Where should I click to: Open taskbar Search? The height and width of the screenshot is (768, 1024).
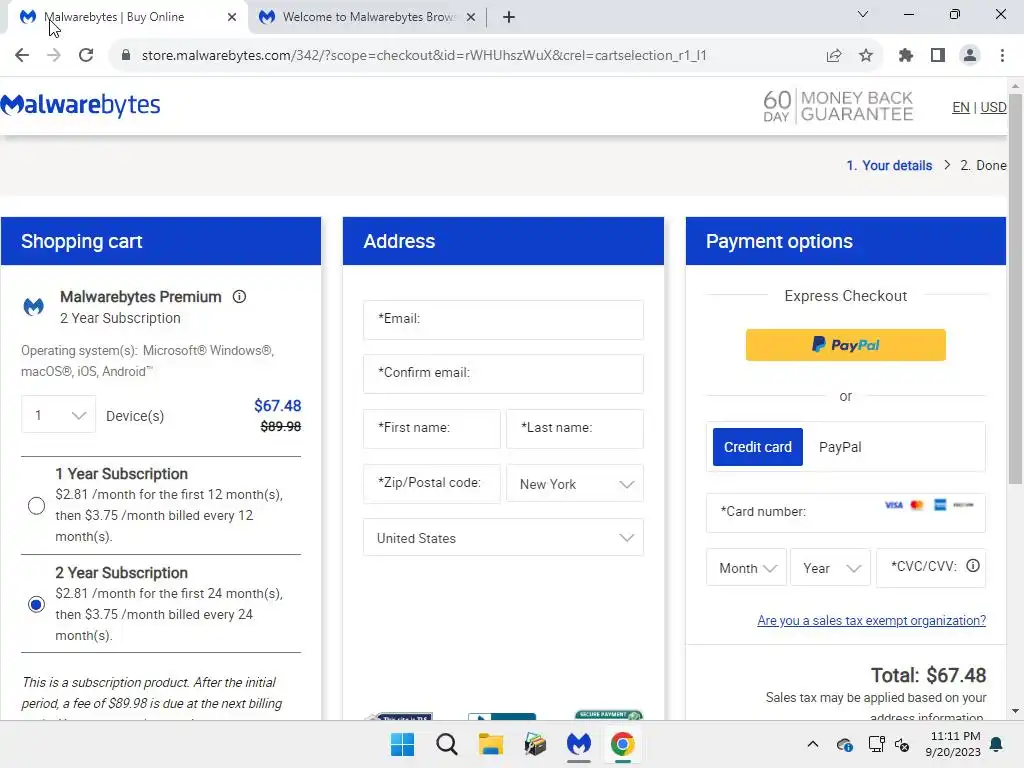tap(447, 744)
